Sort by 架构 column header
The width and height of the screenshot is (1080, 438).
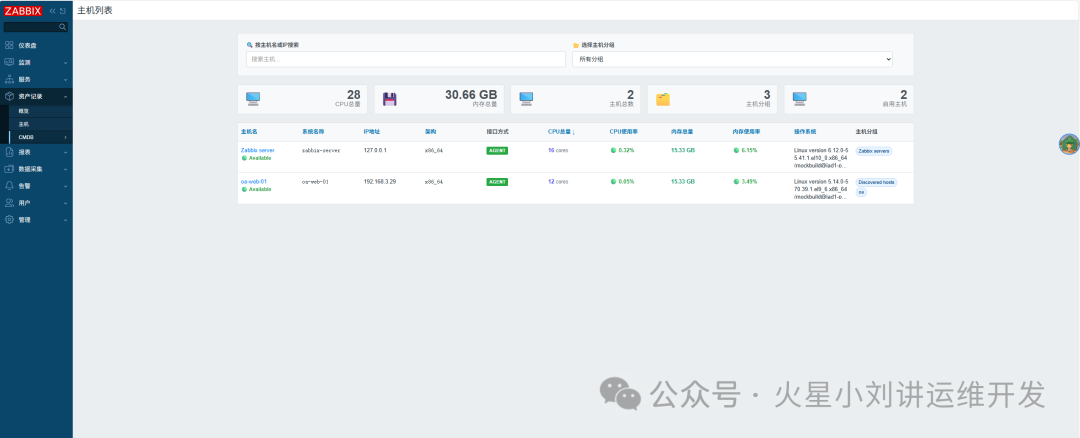pyautogui.click(x=430, y=132)
